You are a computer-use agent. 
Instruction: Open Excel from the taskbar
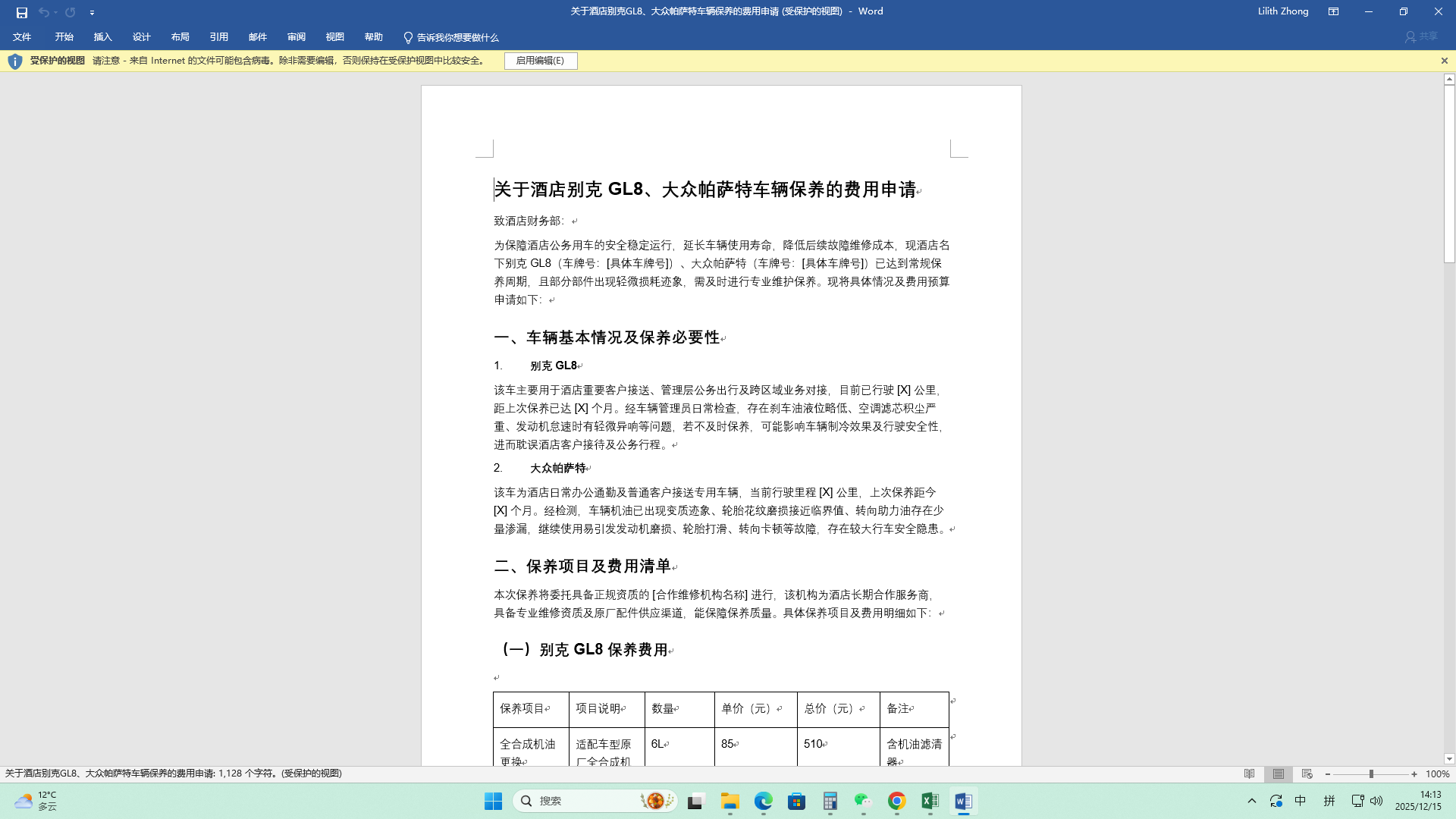pyautogui.click(x=930, y=802)
